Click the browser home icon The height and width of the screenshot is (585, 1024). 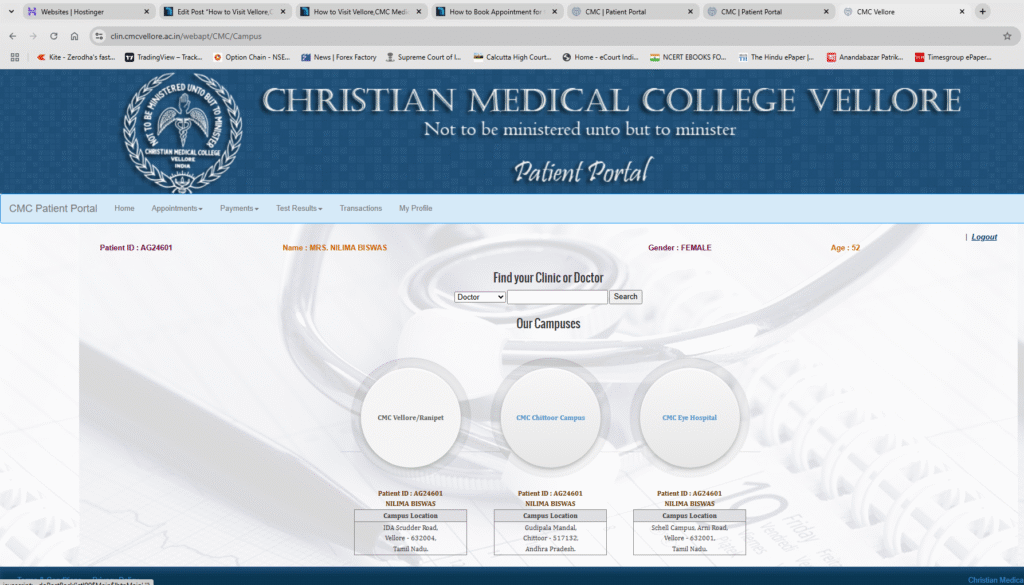click(x=74, y=36)
